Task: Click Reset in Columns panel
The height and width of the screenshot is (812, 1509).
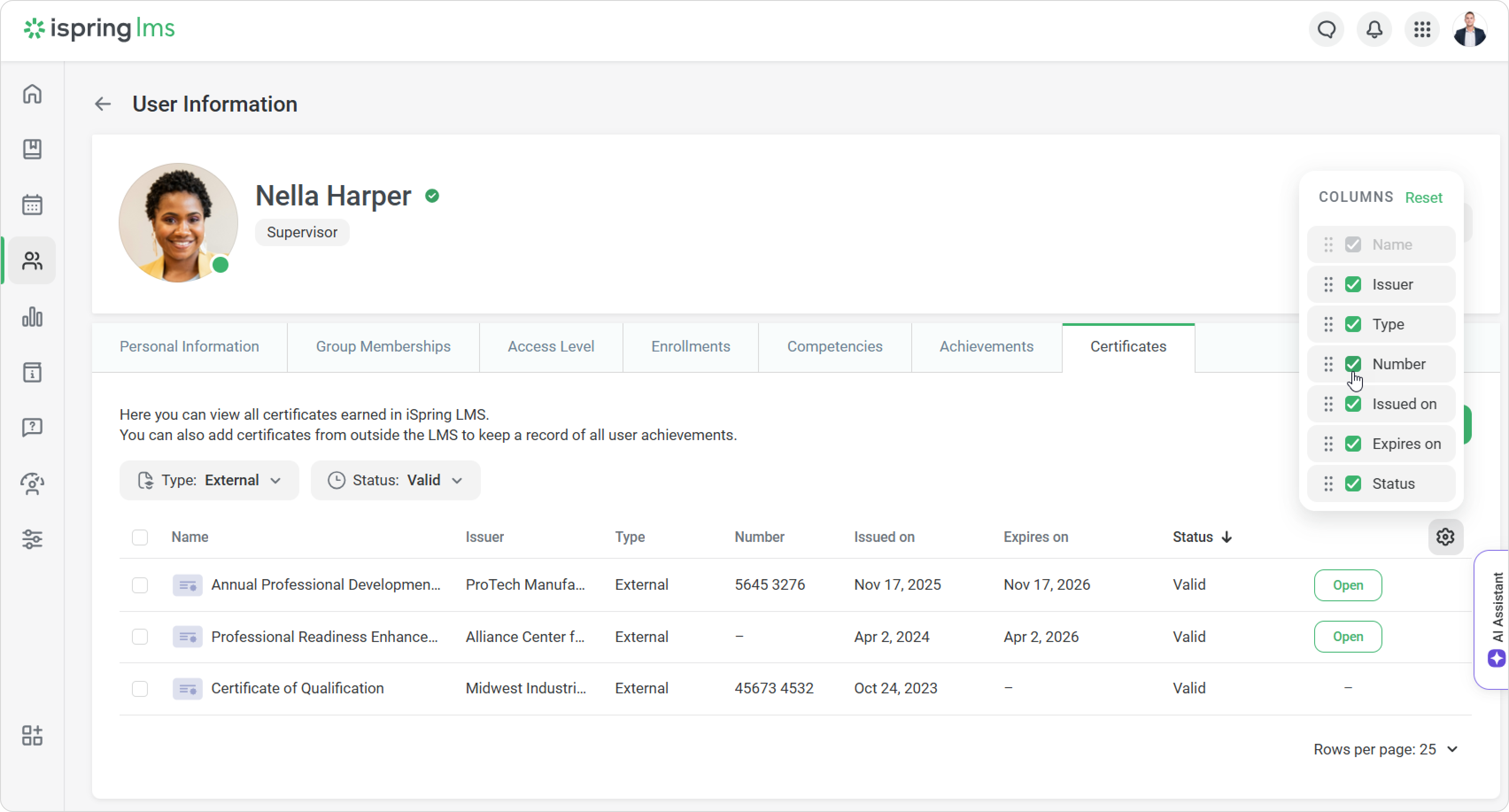Action: point(1424,197)
